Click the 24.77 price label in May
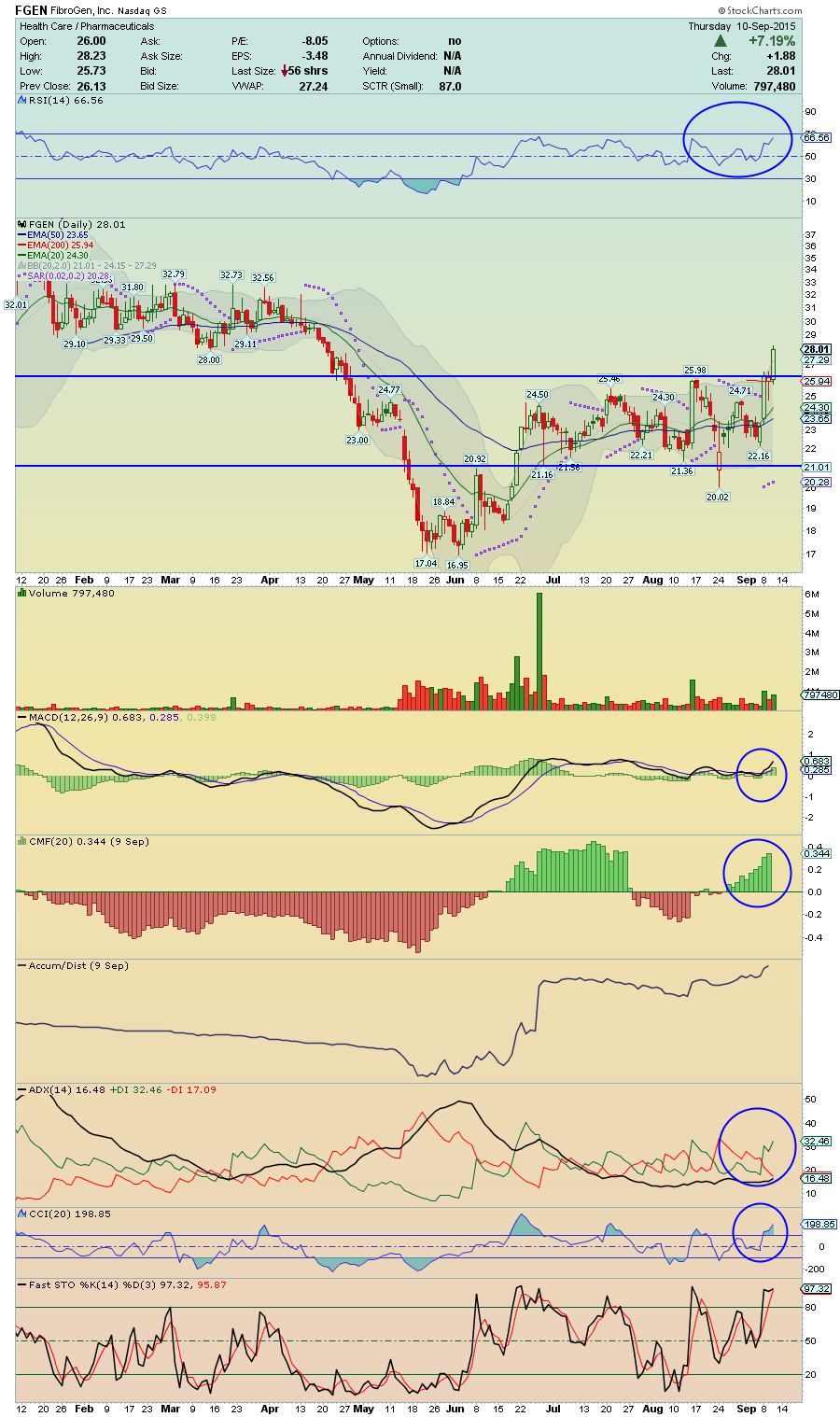The image size is (840, 1417). pyautogui.click(x=389, y=389)
